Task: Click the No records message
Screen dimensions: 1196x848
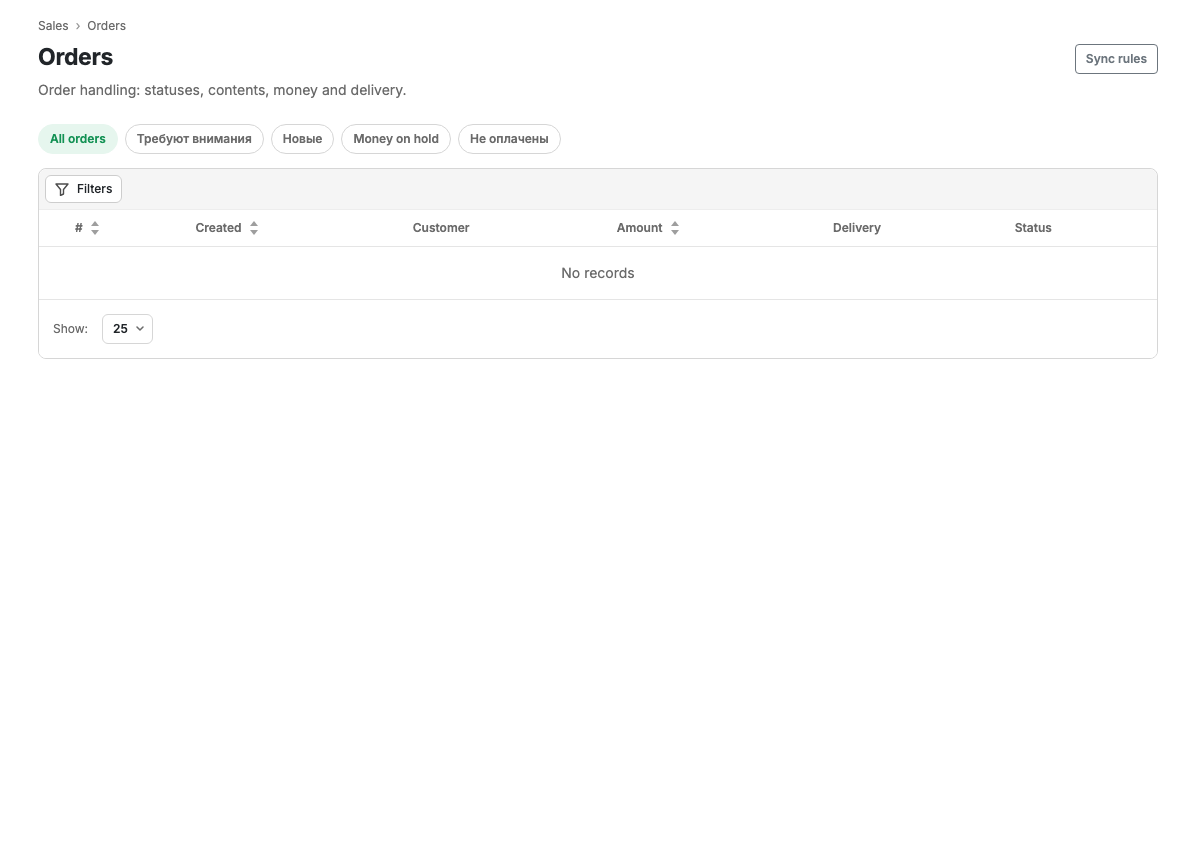Action: (598, 273)
